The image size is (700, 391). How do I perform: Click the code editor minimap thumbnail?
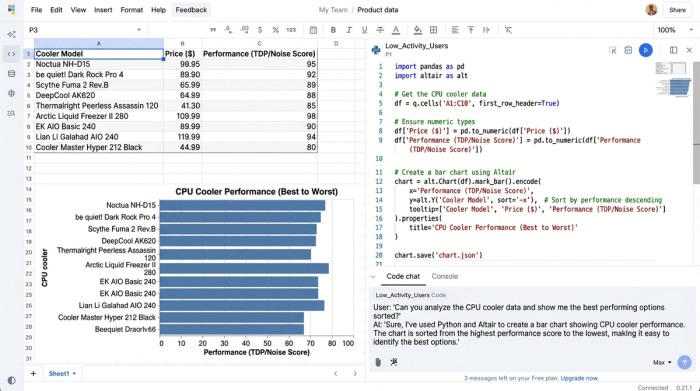coord(673,79)
